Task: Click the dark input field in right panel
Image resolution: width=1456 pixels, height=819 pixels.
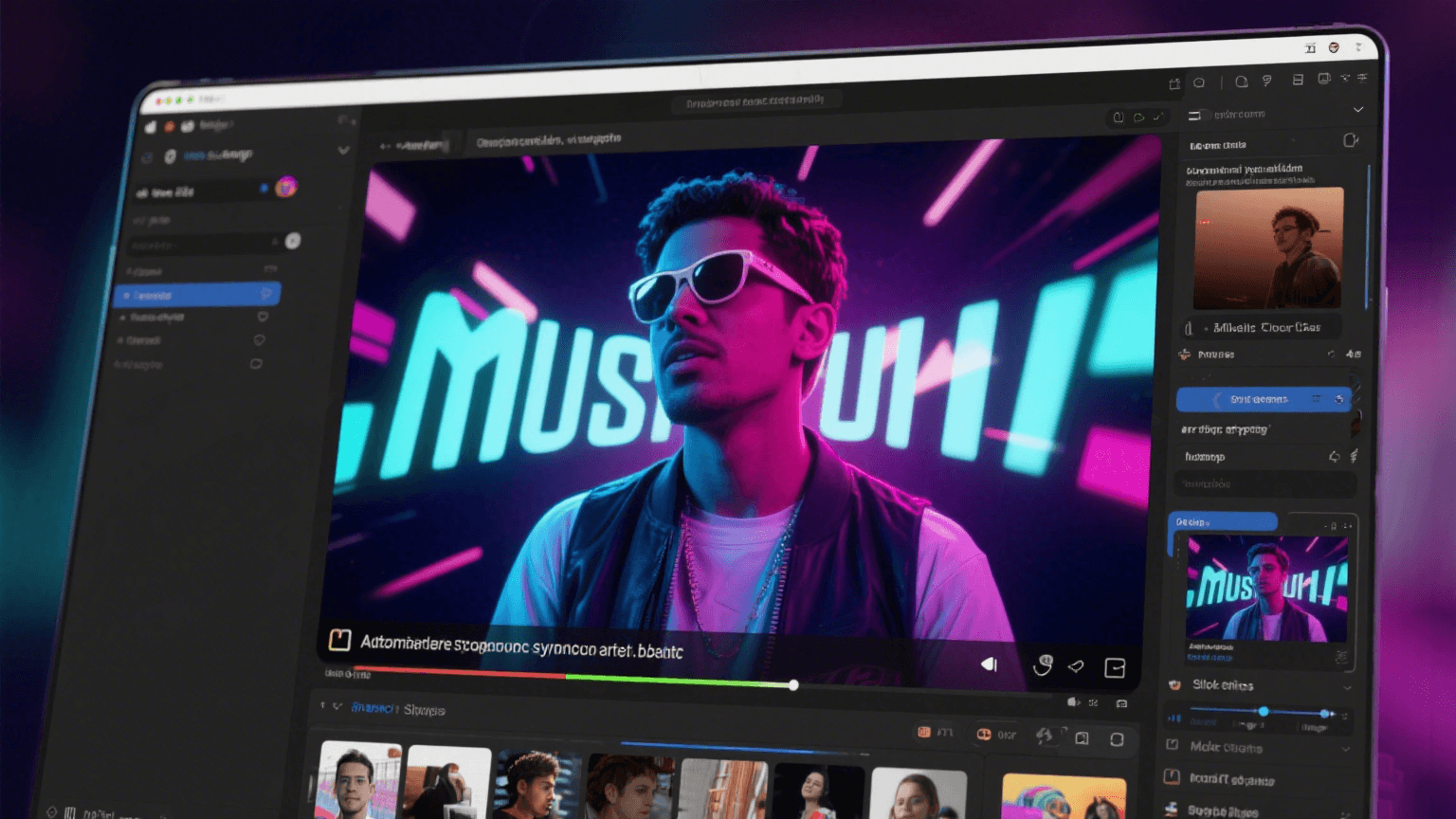Action: (1265, 484)
